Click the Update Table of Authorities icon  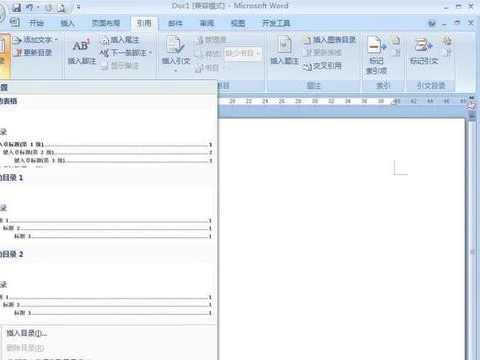pos(447,52)
